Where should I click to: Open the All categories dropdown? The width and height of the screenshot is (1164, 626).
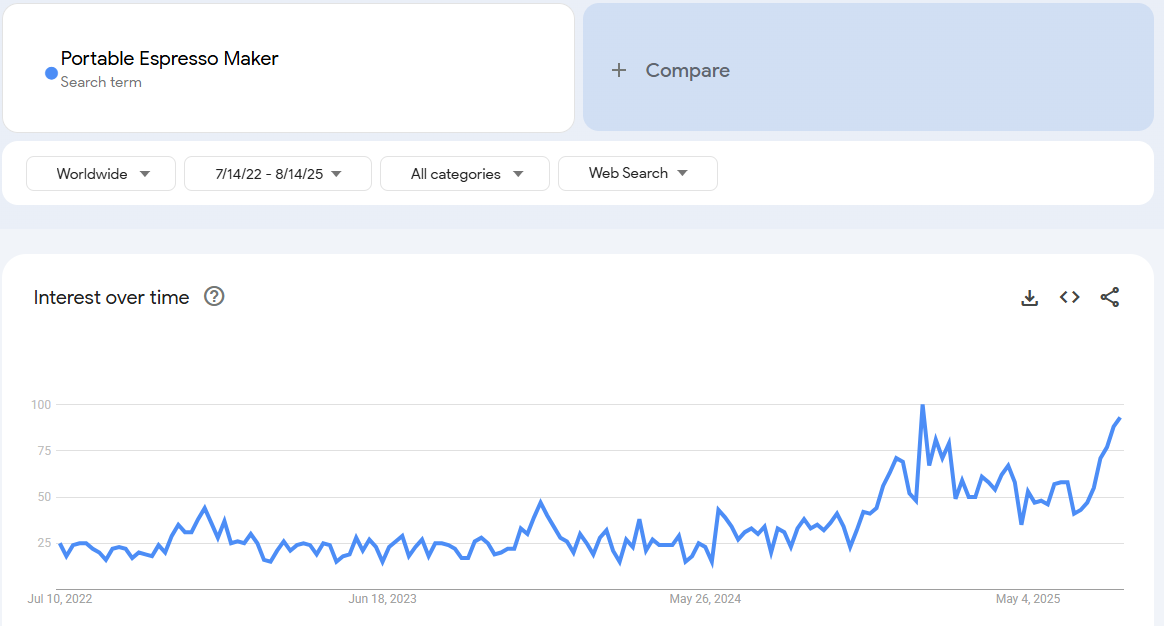click(465, 173)
